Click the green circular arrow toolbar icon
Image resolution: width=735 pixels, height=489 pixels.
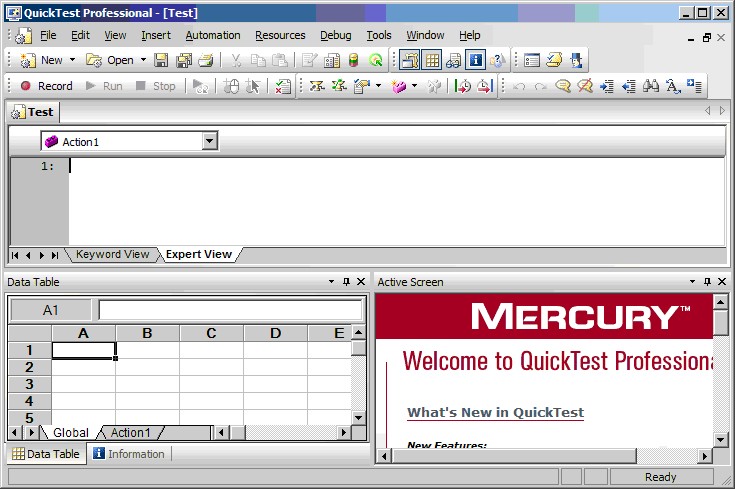tap(375, 60)
